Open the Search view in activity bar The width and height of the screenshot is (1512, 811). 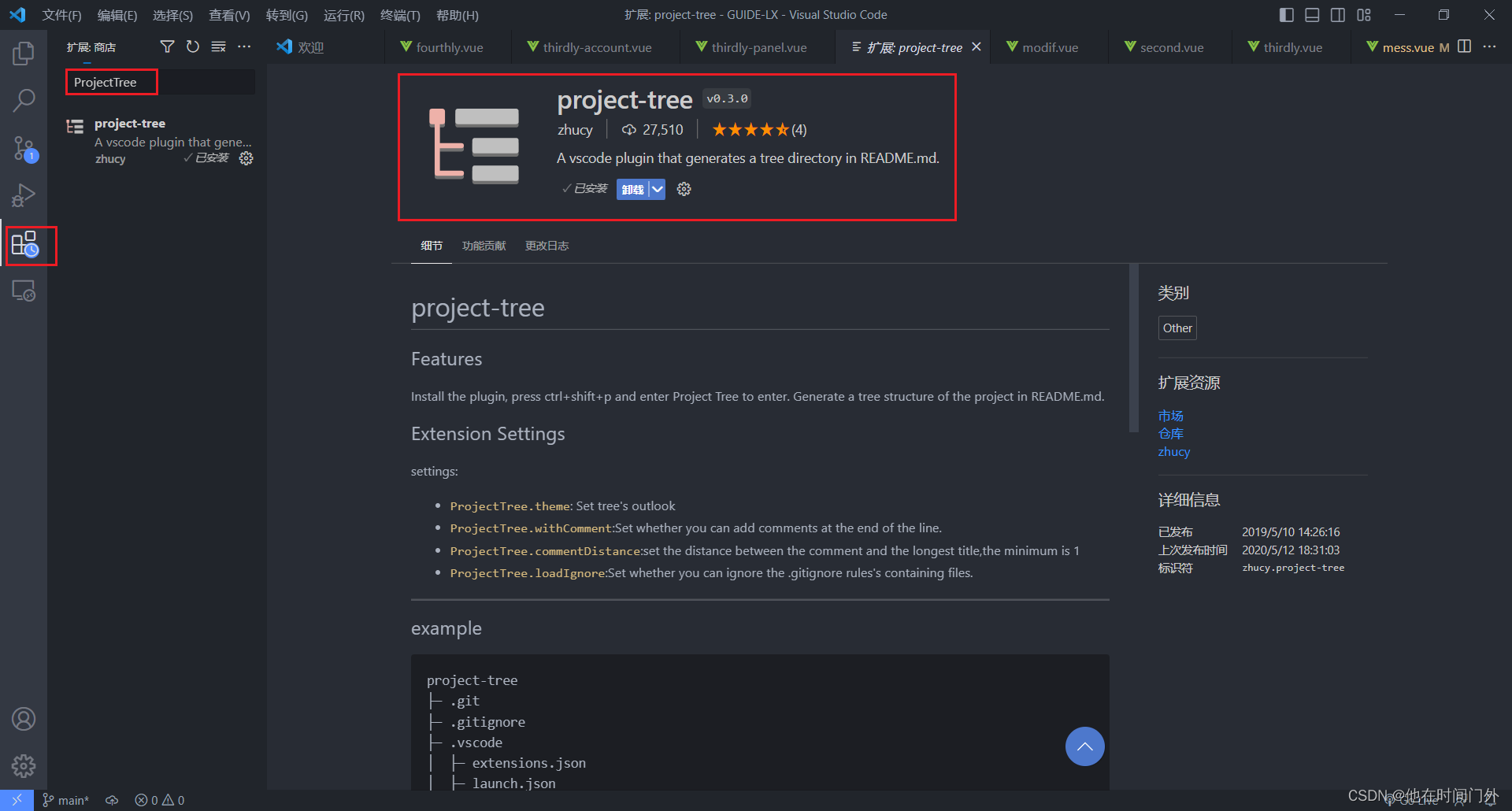(24, 100)
